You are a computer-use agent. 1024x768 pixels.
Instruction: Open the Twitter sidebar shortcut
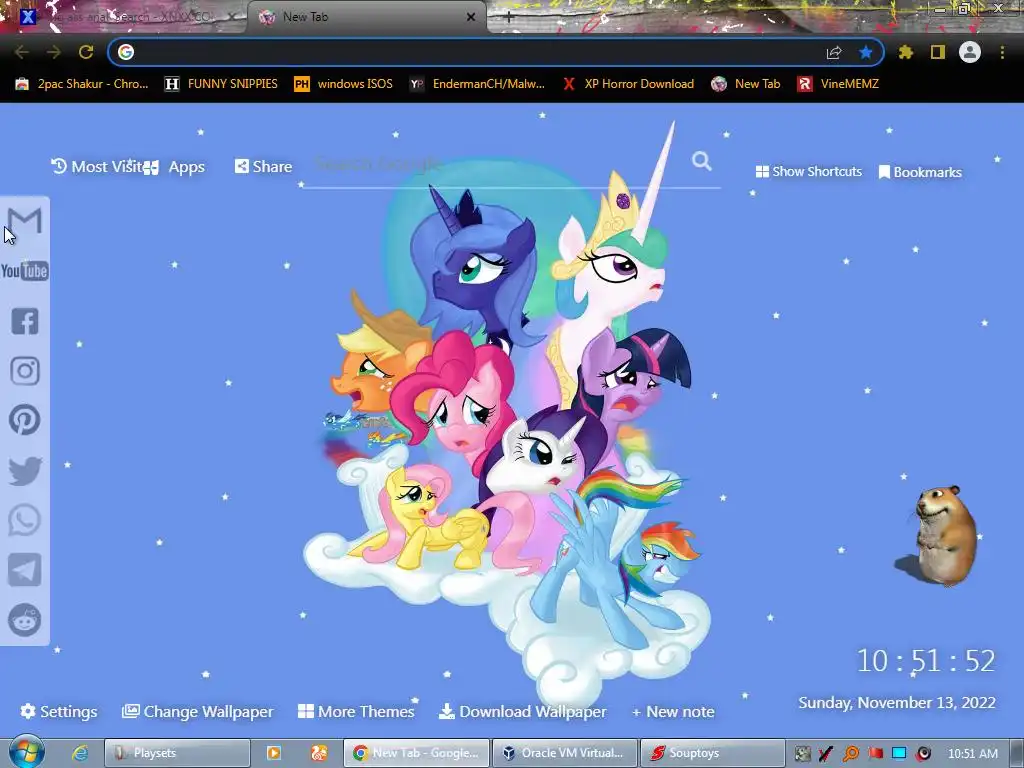(x=25, y=471)
